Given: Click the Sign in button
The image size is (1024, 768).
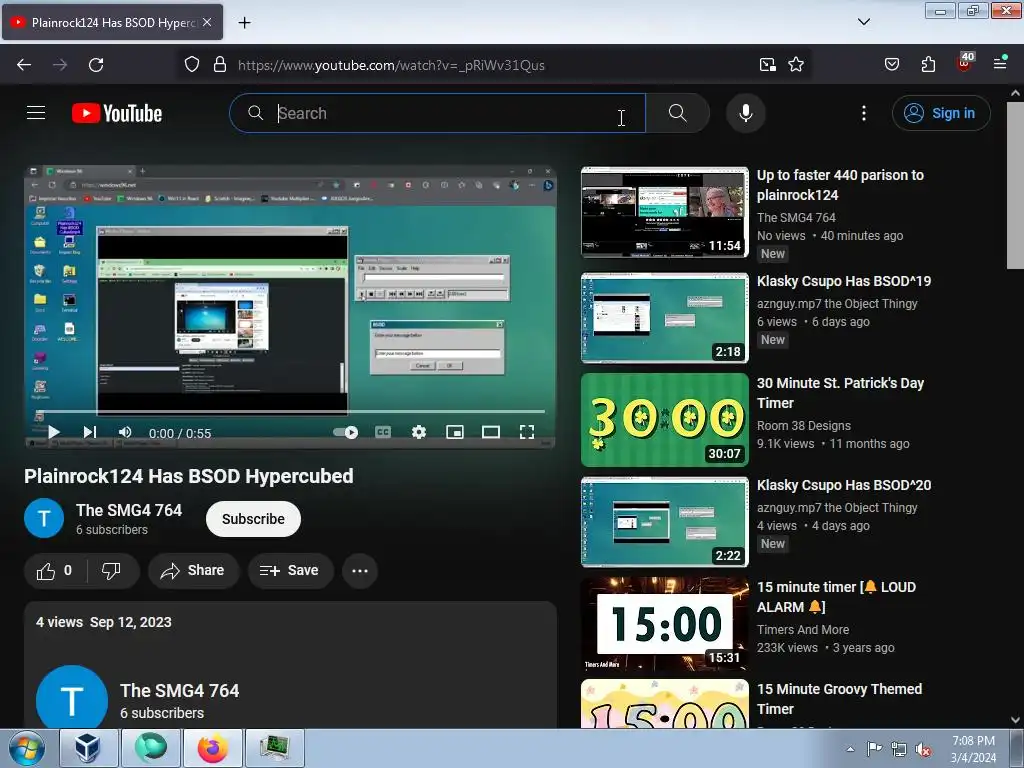Looking at the screenshot, I should (x=940, y=113).
